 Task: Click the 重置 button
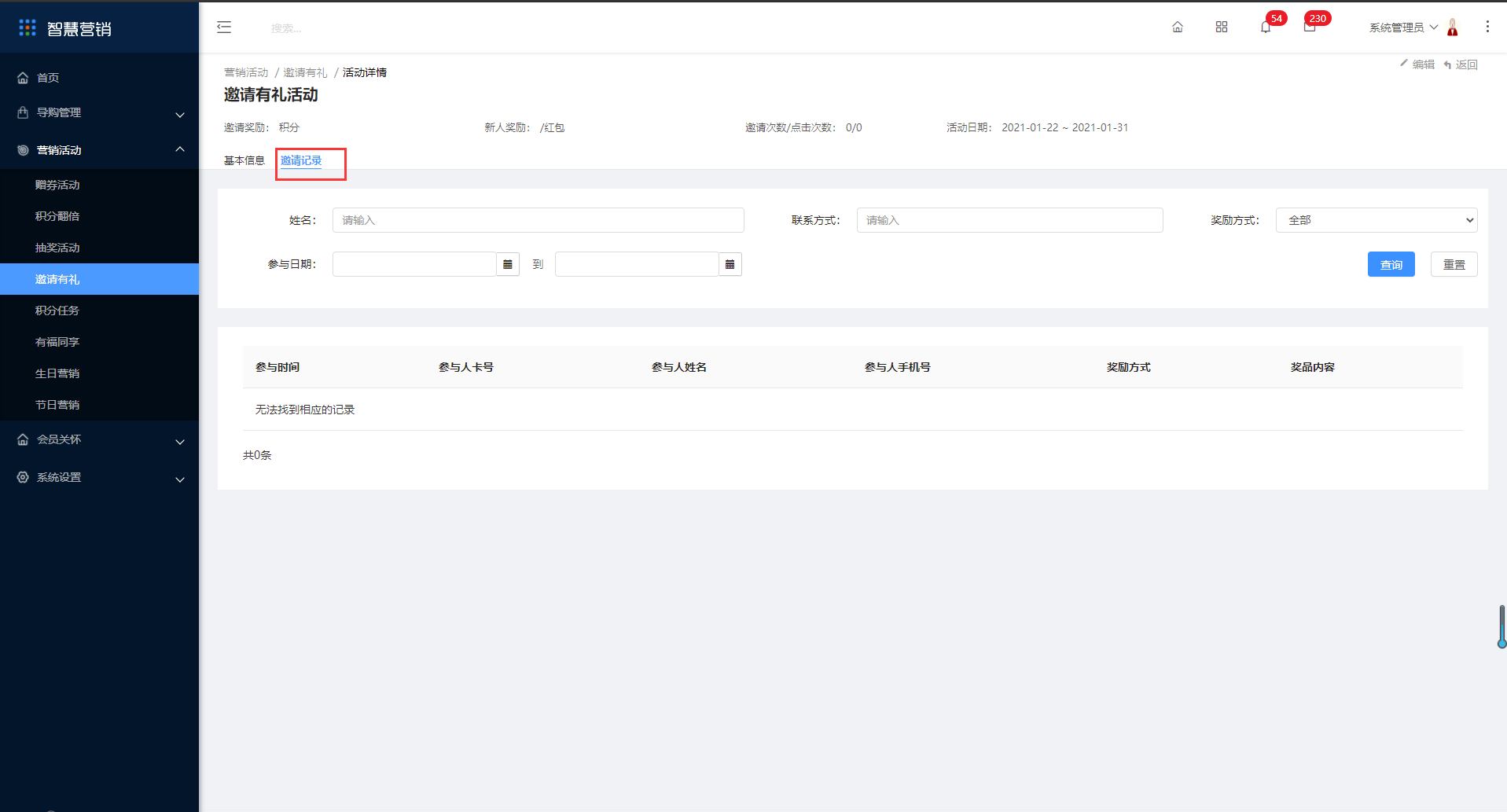coord(1454,264)
